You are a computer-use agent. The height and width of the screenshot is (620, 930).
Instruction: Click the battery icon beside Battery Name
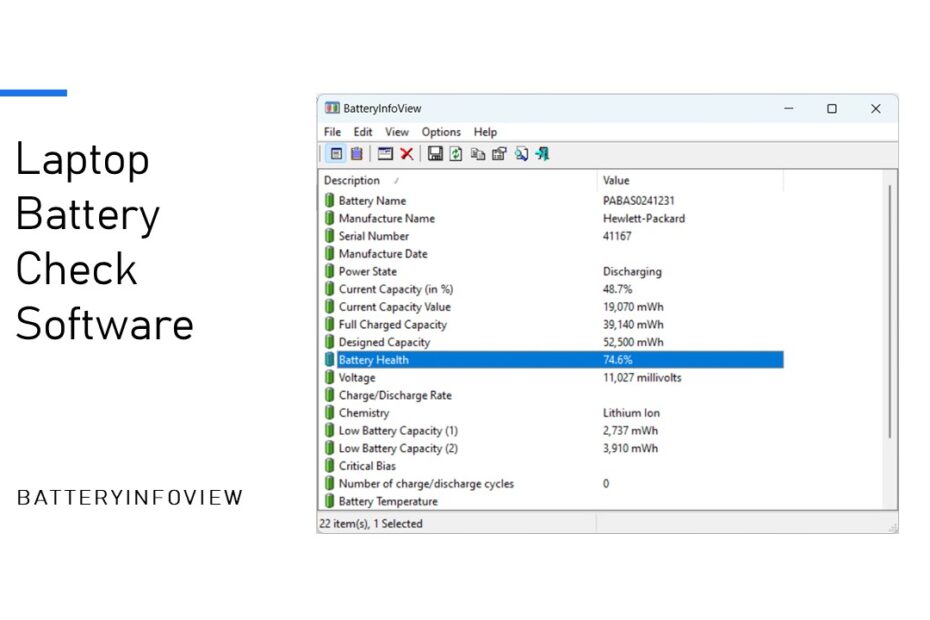329,201
